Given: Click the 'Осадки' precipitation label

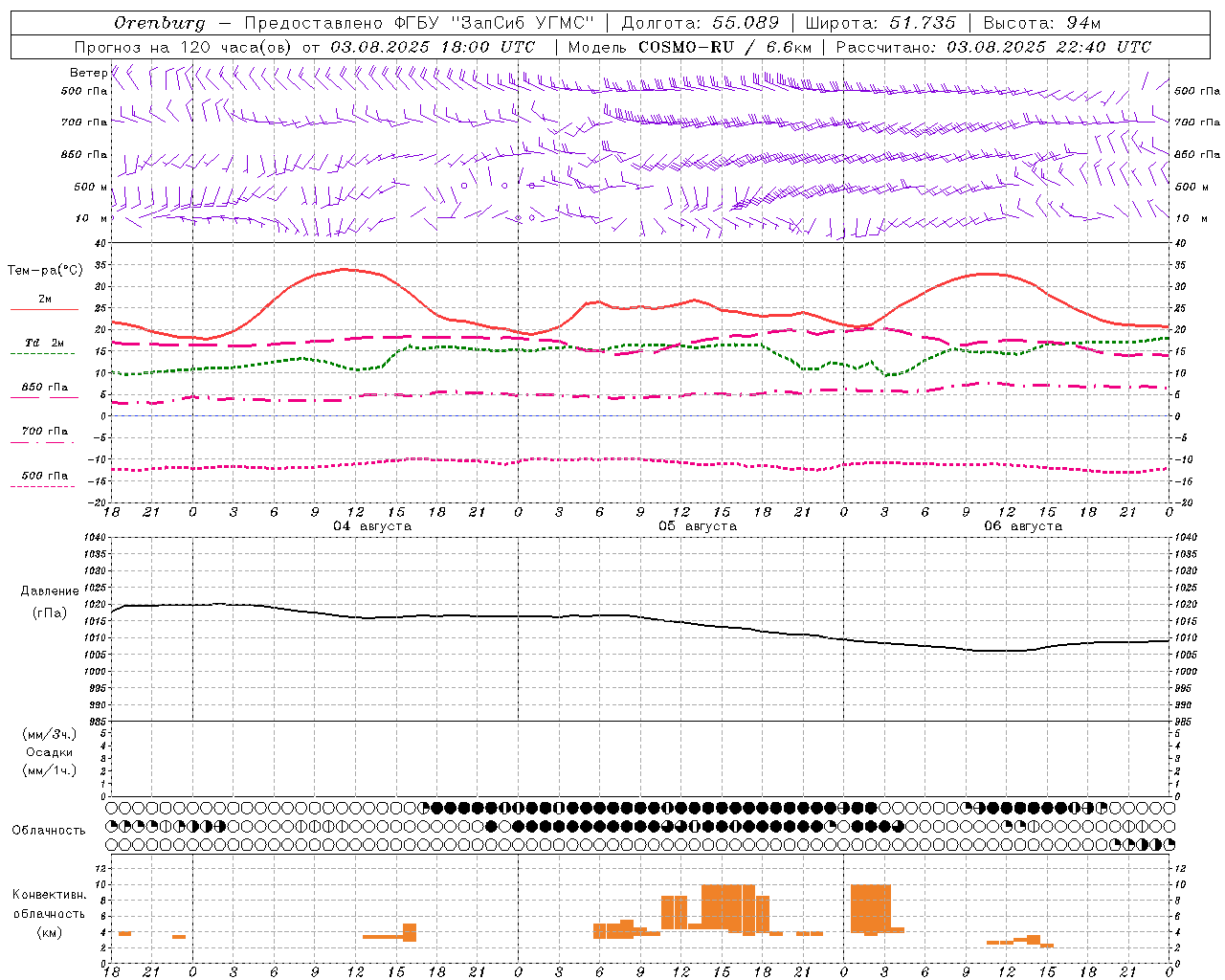Looking at the screenshot, I should click(x=50, y=752).
